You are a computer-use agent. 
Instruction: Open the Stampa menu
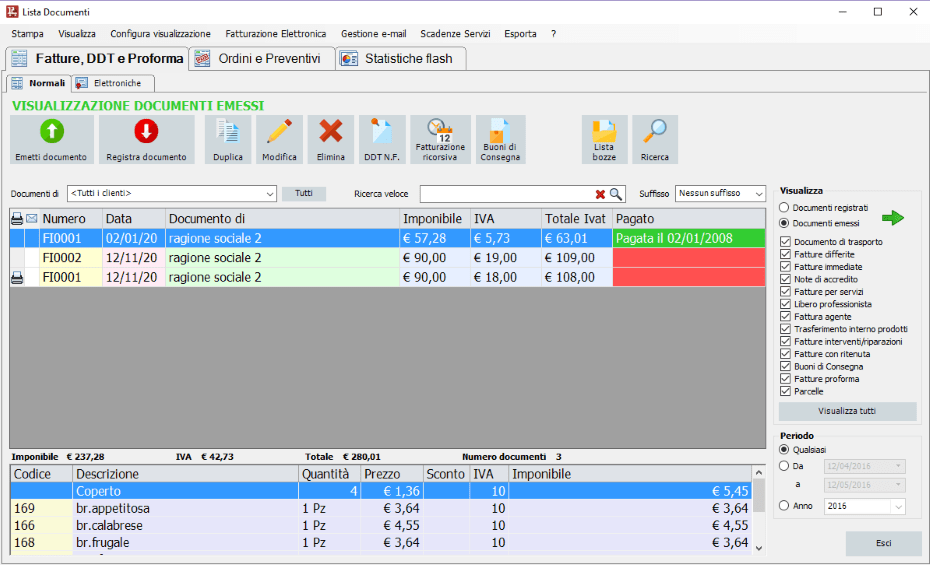[x=27, y=34]
